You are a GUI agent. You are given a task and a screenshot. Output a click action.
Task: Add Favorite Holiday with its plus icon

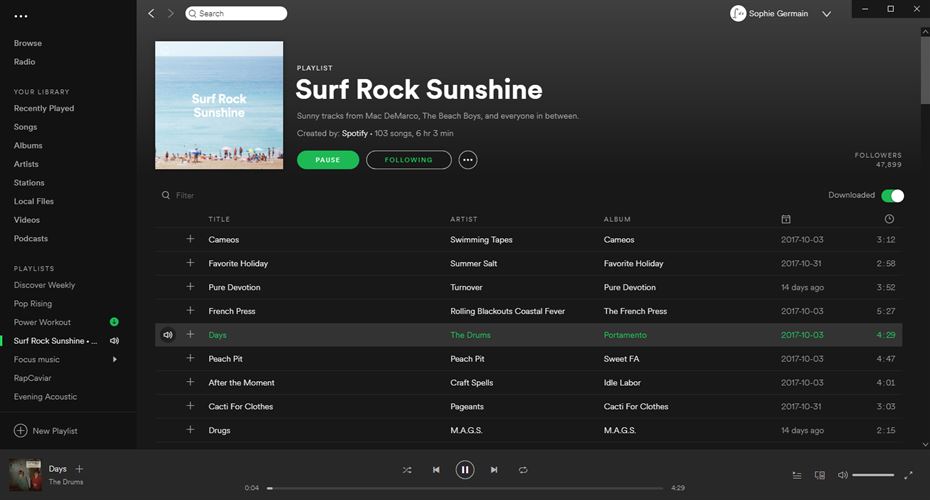[x=190, y=263]
